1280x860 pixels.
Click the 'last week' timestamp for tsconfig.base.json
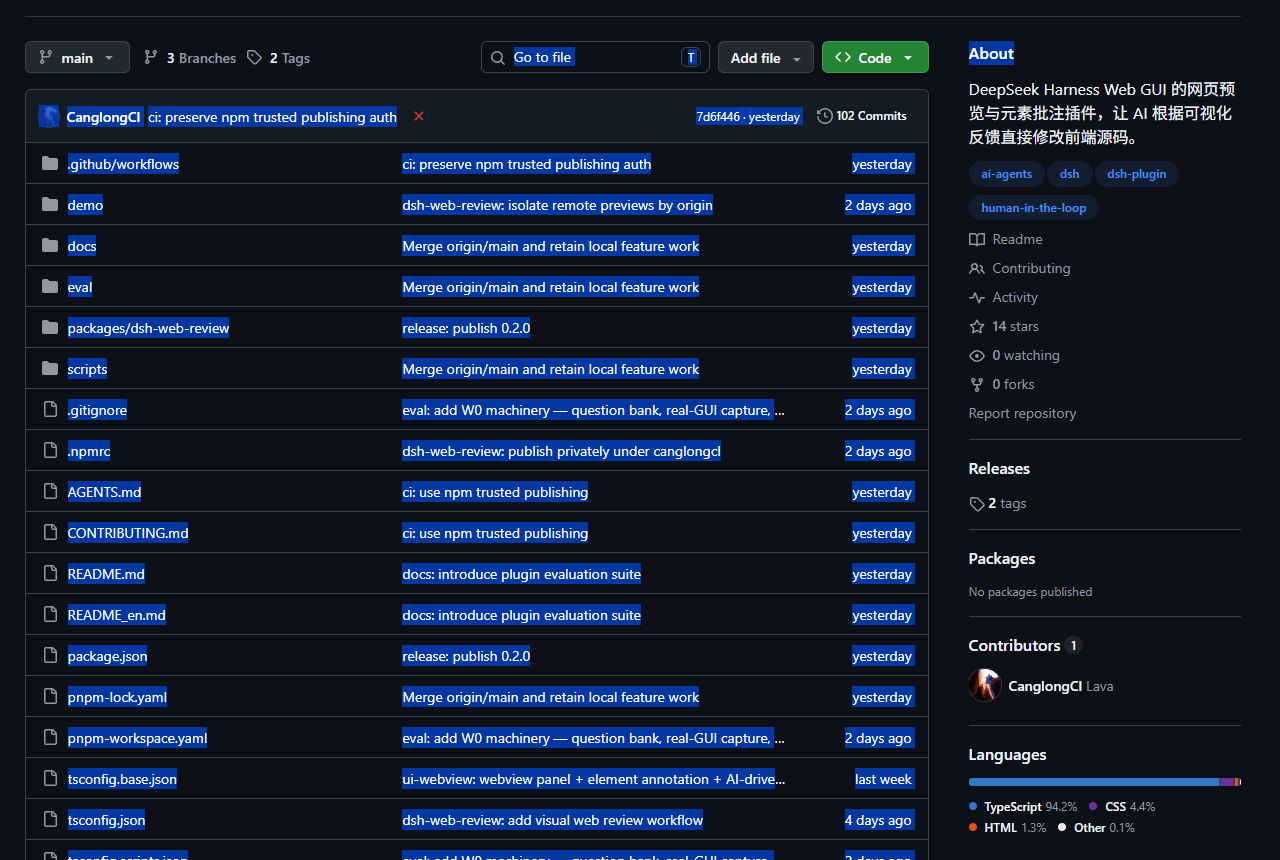884,779
